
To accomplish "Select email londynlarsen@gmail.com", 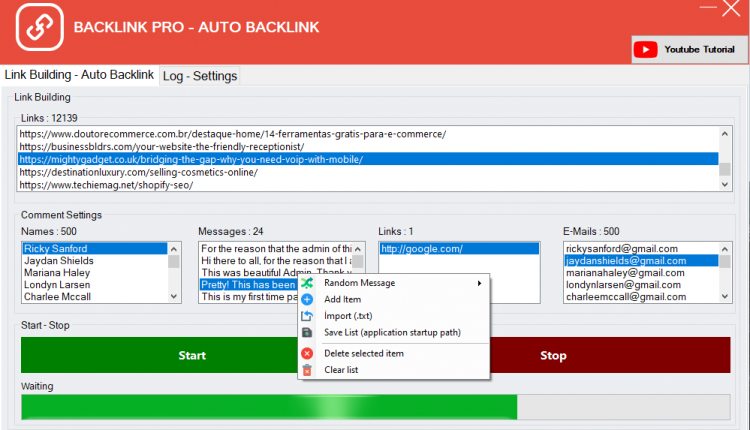I will coord(641,285).
